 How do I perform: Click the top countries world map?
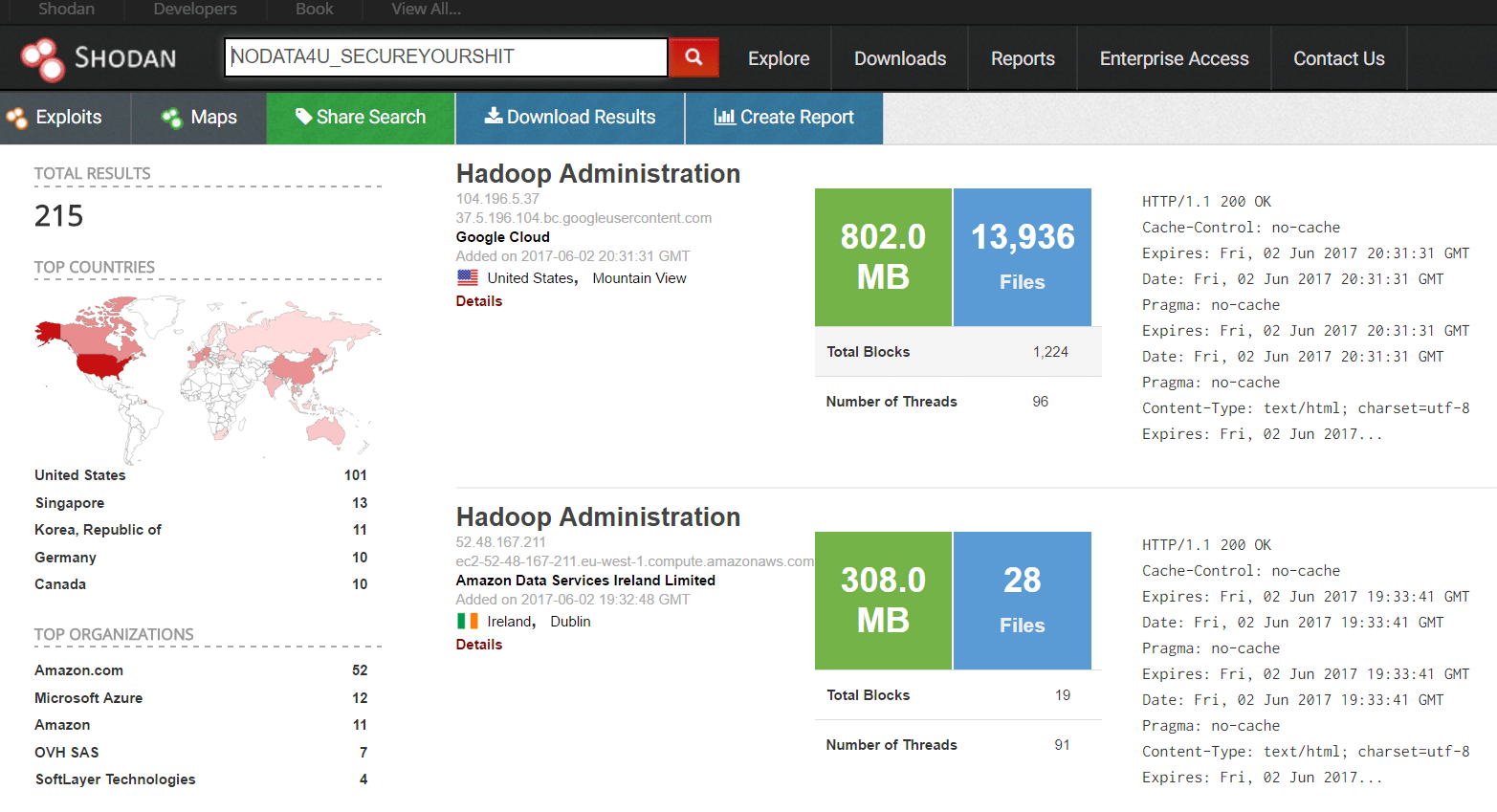tap(208, 378)
